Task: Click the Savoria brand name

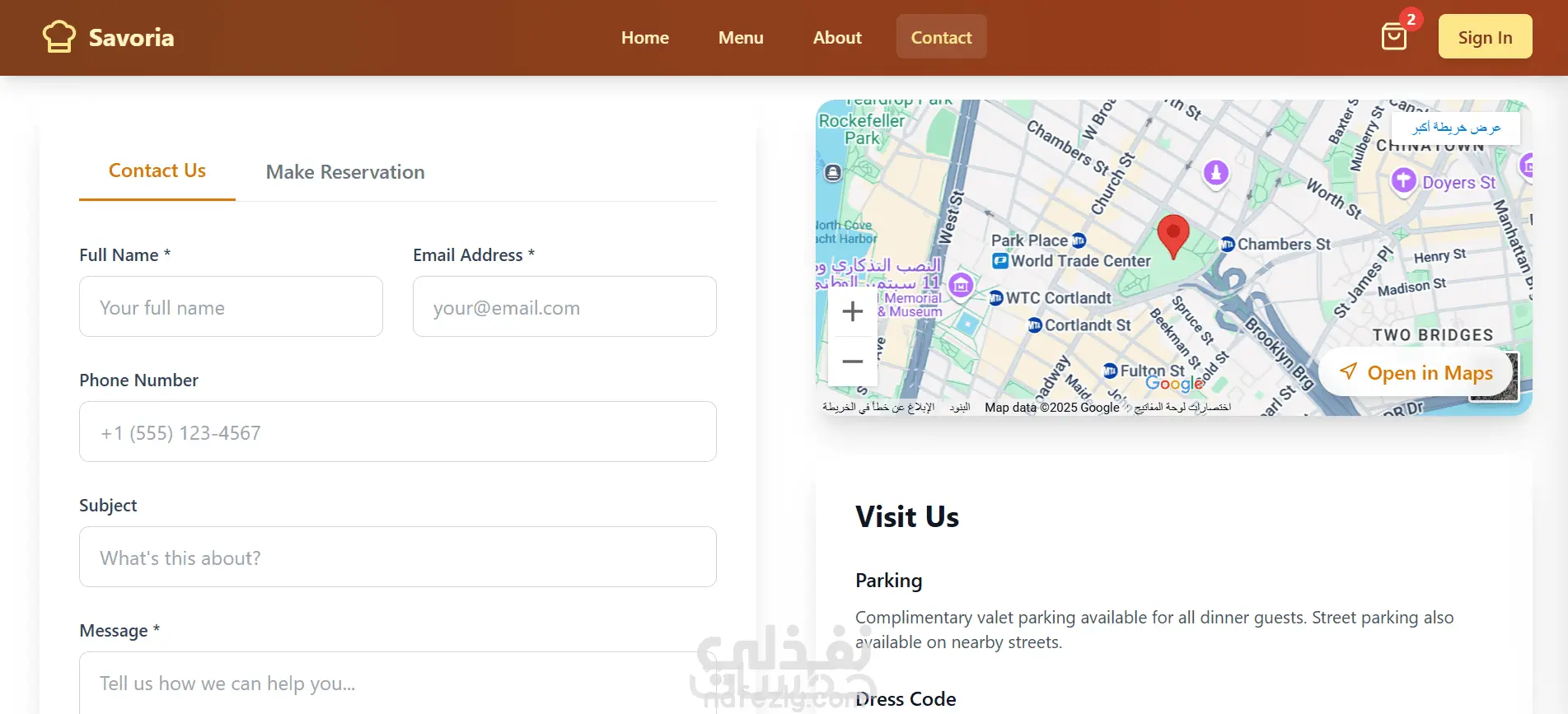Action: click(132, 38)
